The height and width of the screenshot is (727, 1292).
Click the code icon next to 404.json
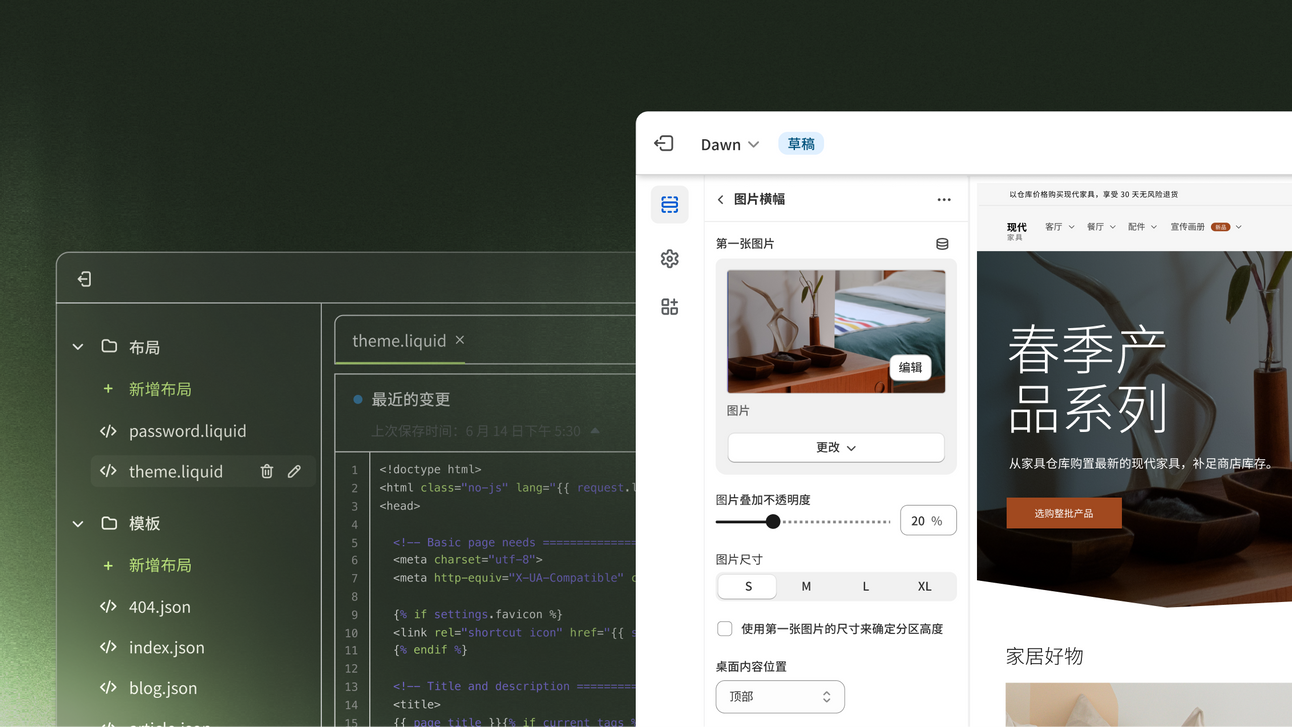[108, 606]
